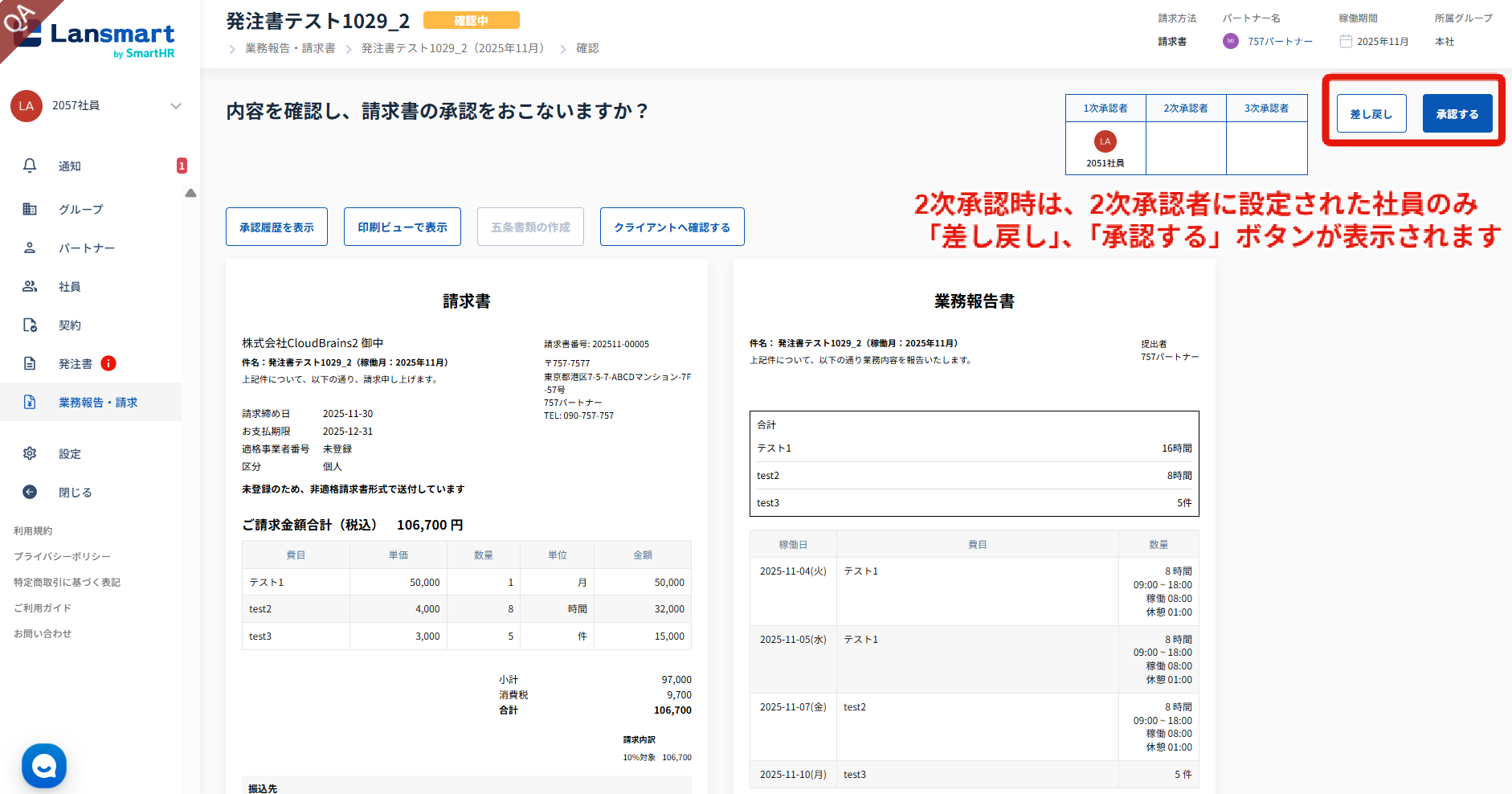Open the chat support bubble
The image size is (1512, 794).
pos(44,766)
